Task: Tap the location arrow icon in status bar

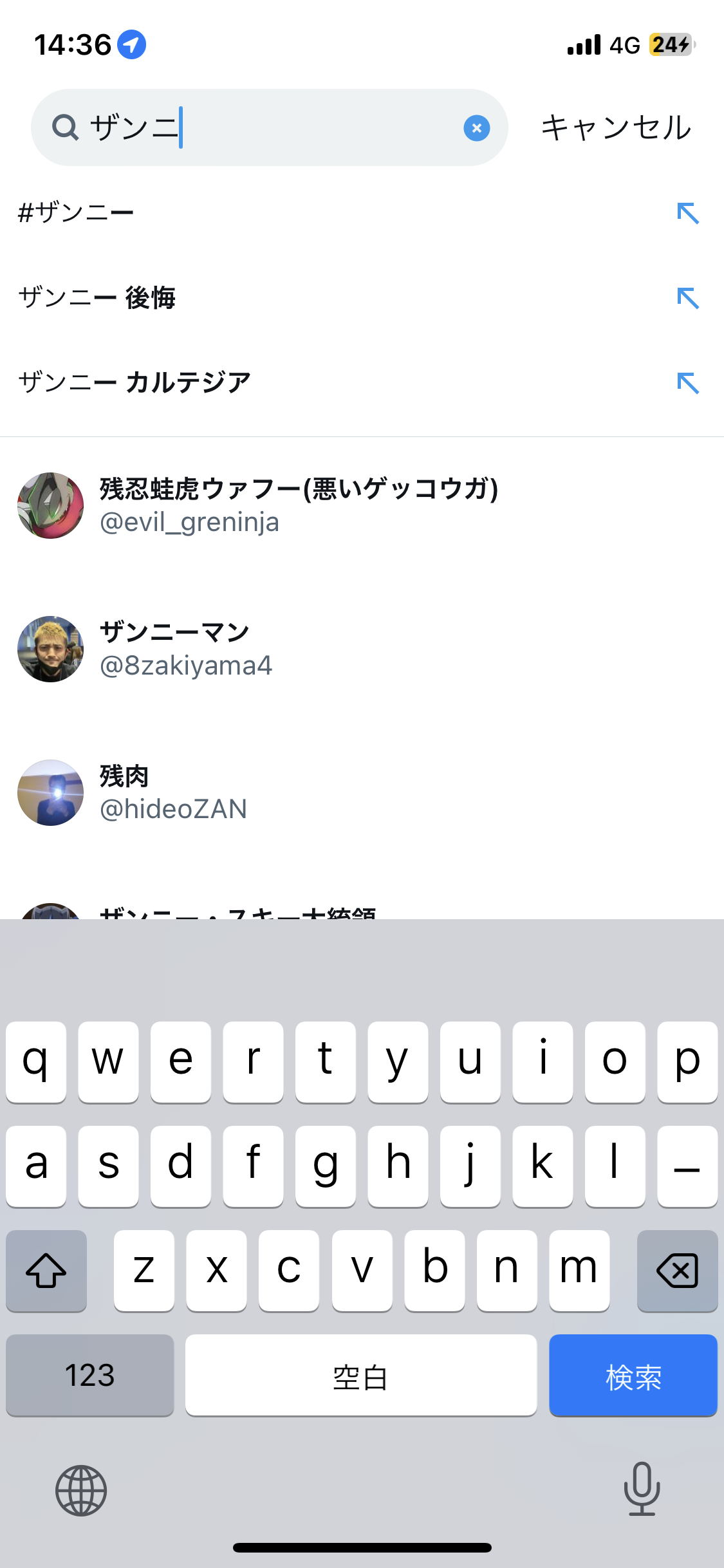Action: [x=132, y=44]
